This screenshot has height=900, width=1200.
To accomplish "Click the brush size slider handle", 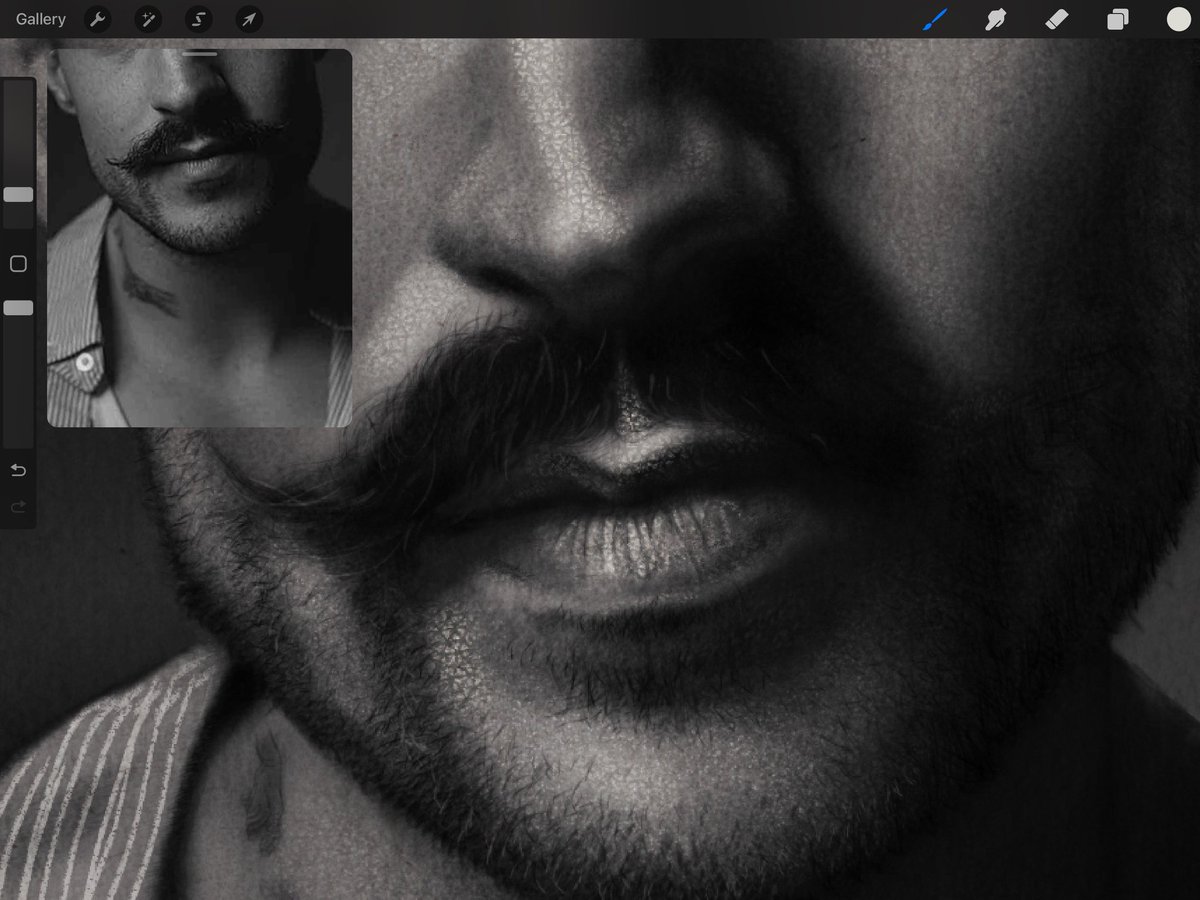I will pyautogui.click(x=18, y=195).
